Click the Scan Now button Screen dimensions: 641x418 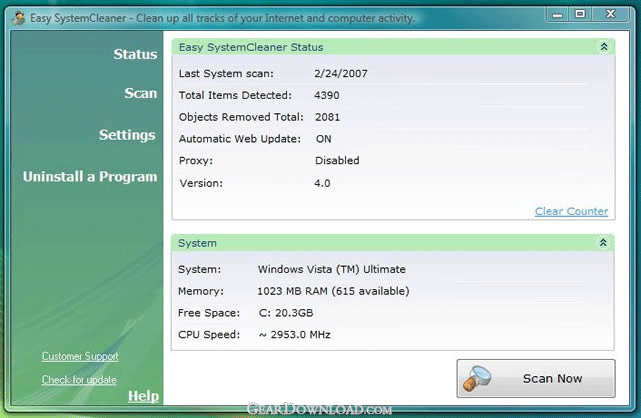pyautogui.click(x=536, y=378)
